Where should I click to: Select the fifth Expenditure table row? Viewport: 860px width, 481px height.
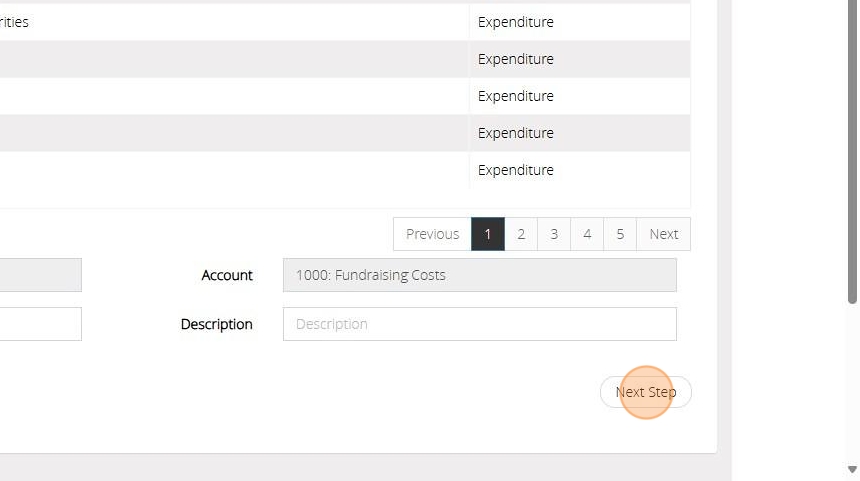tap(515, 170)
